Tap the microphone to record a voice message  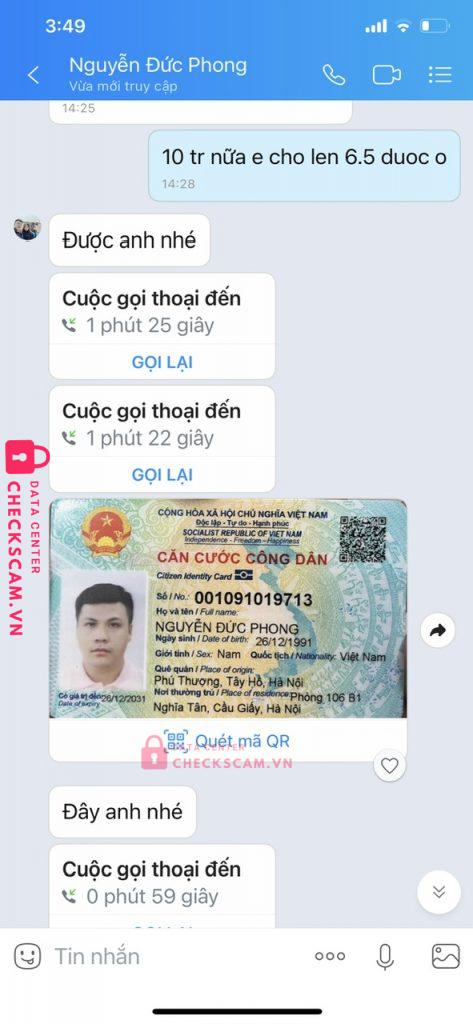pos(385,957)
